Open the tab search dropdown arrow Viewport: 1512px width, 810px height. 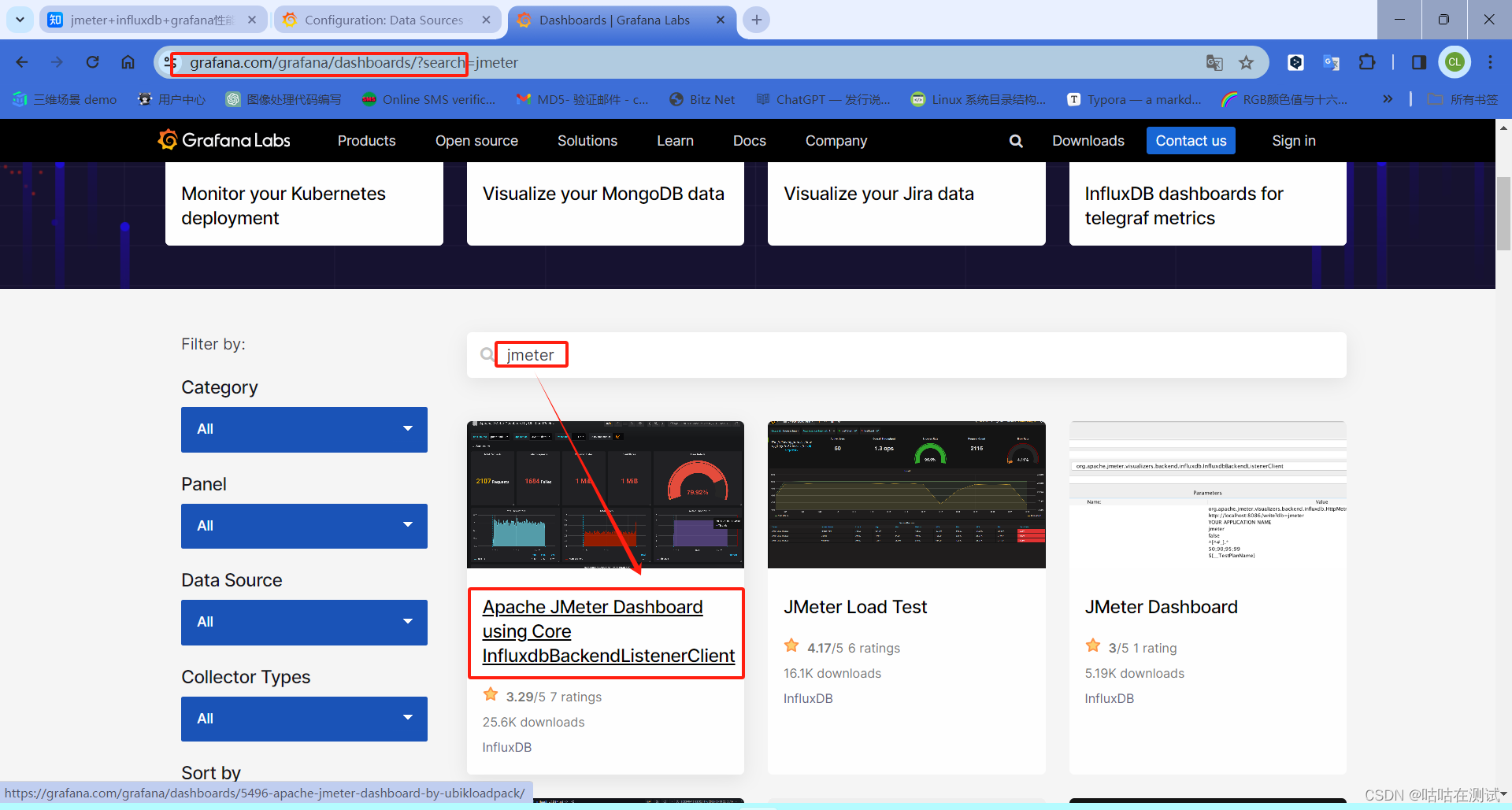click(20, 20)
